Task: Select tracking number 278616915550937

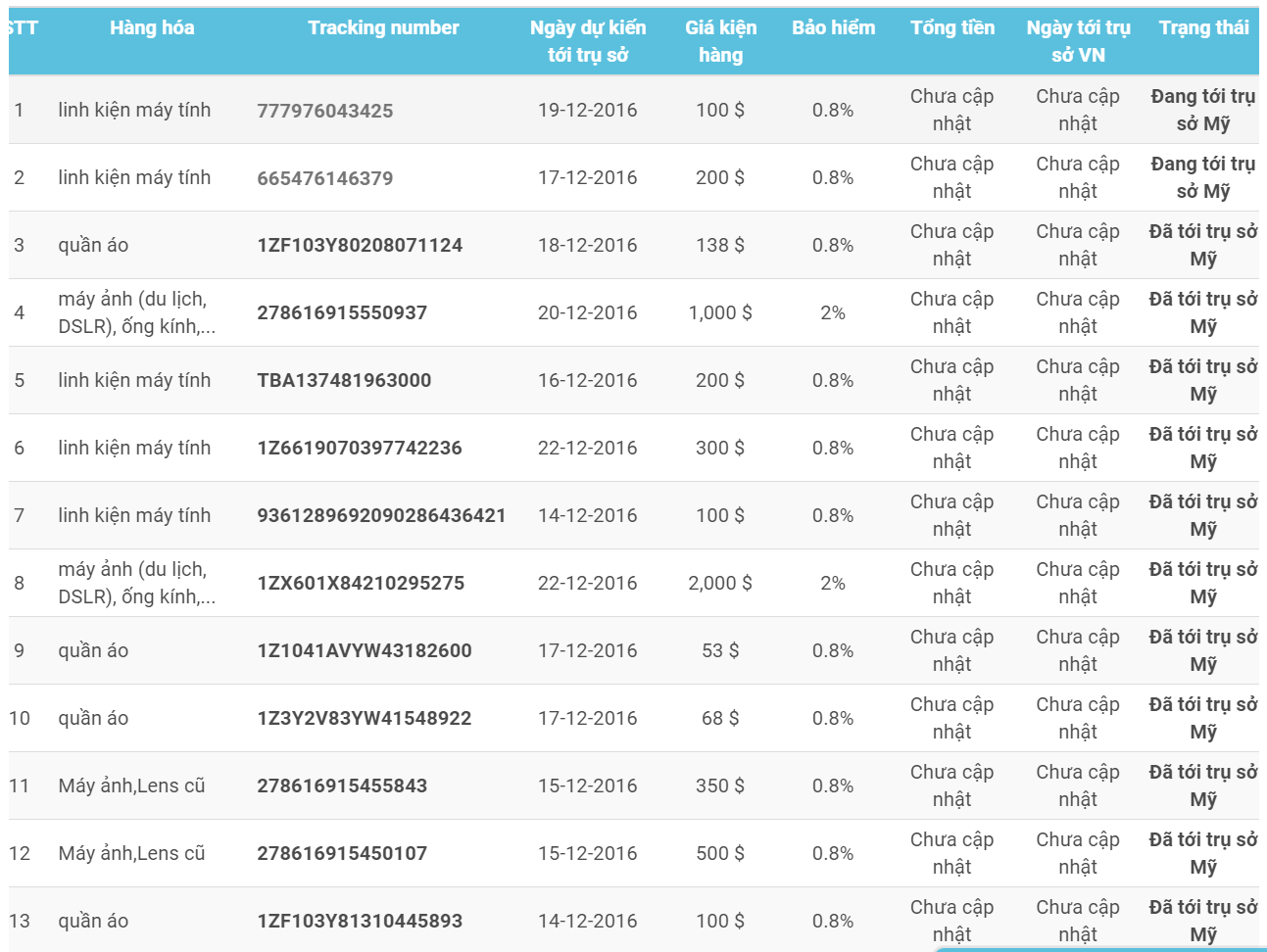Action: (x=342, y=312)
